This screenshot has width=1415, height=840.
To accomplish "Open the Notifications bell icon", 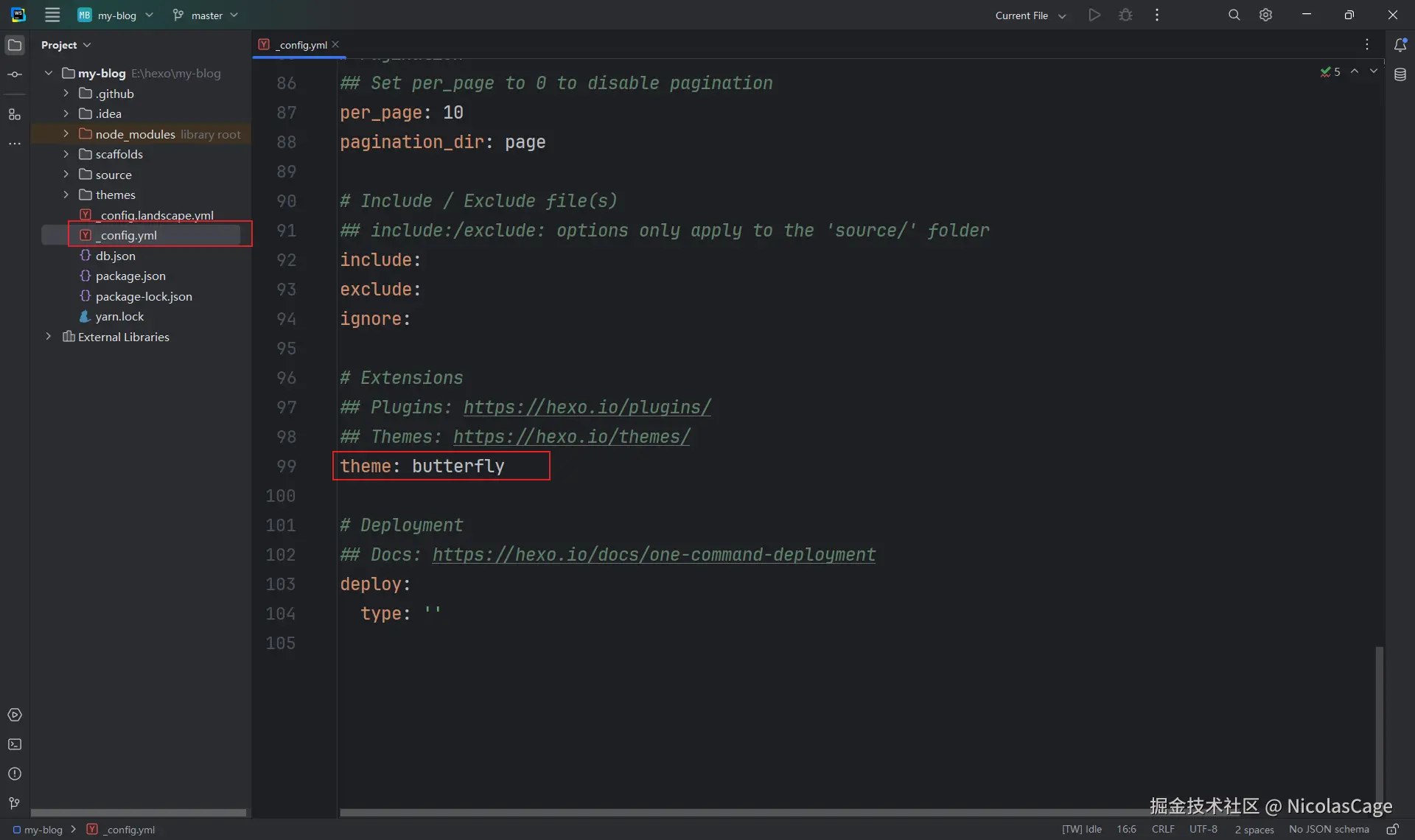I will point(1400,45).
